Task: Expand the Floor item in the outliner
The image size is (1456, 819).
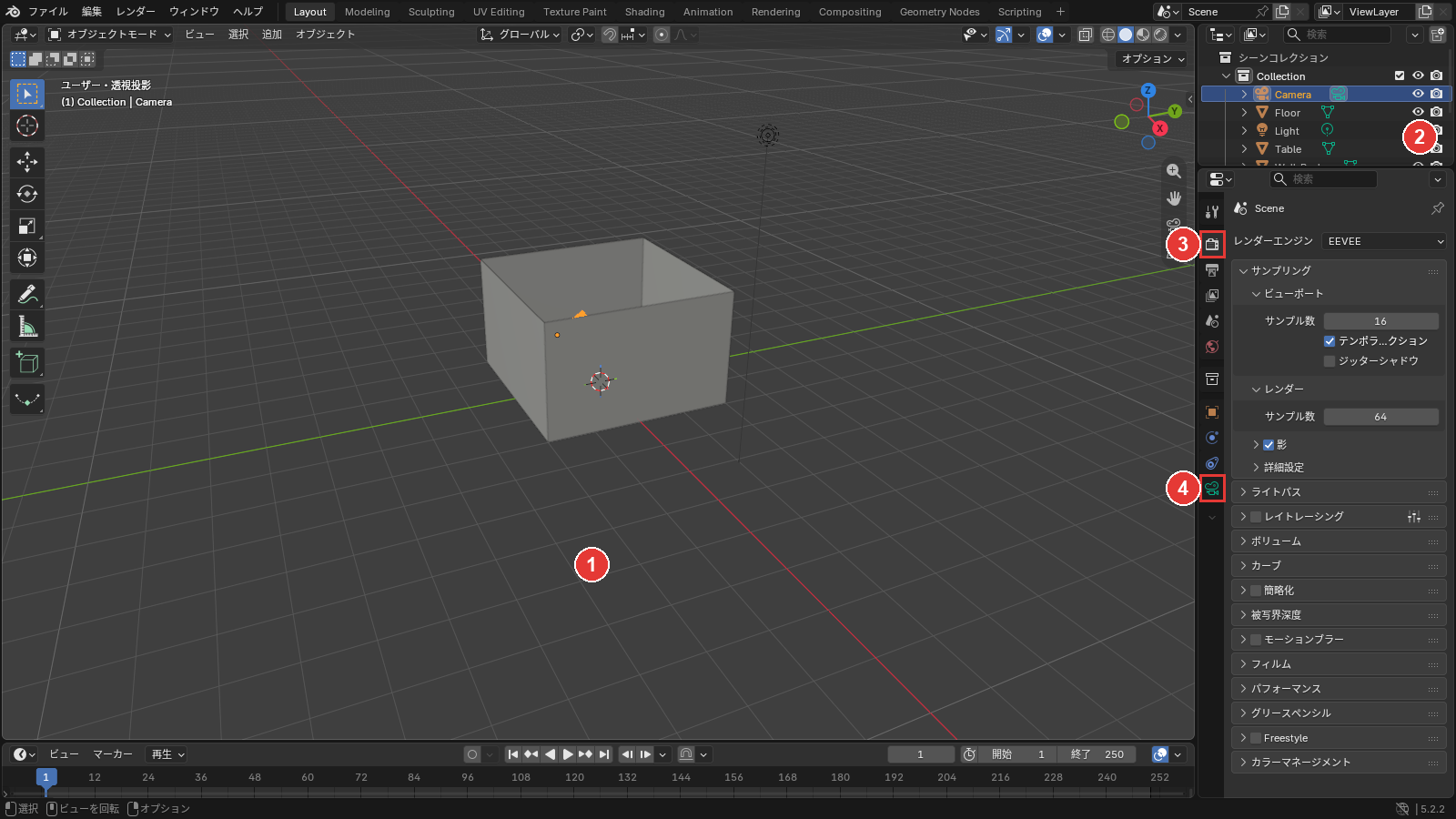Action: click(1244, 113)
